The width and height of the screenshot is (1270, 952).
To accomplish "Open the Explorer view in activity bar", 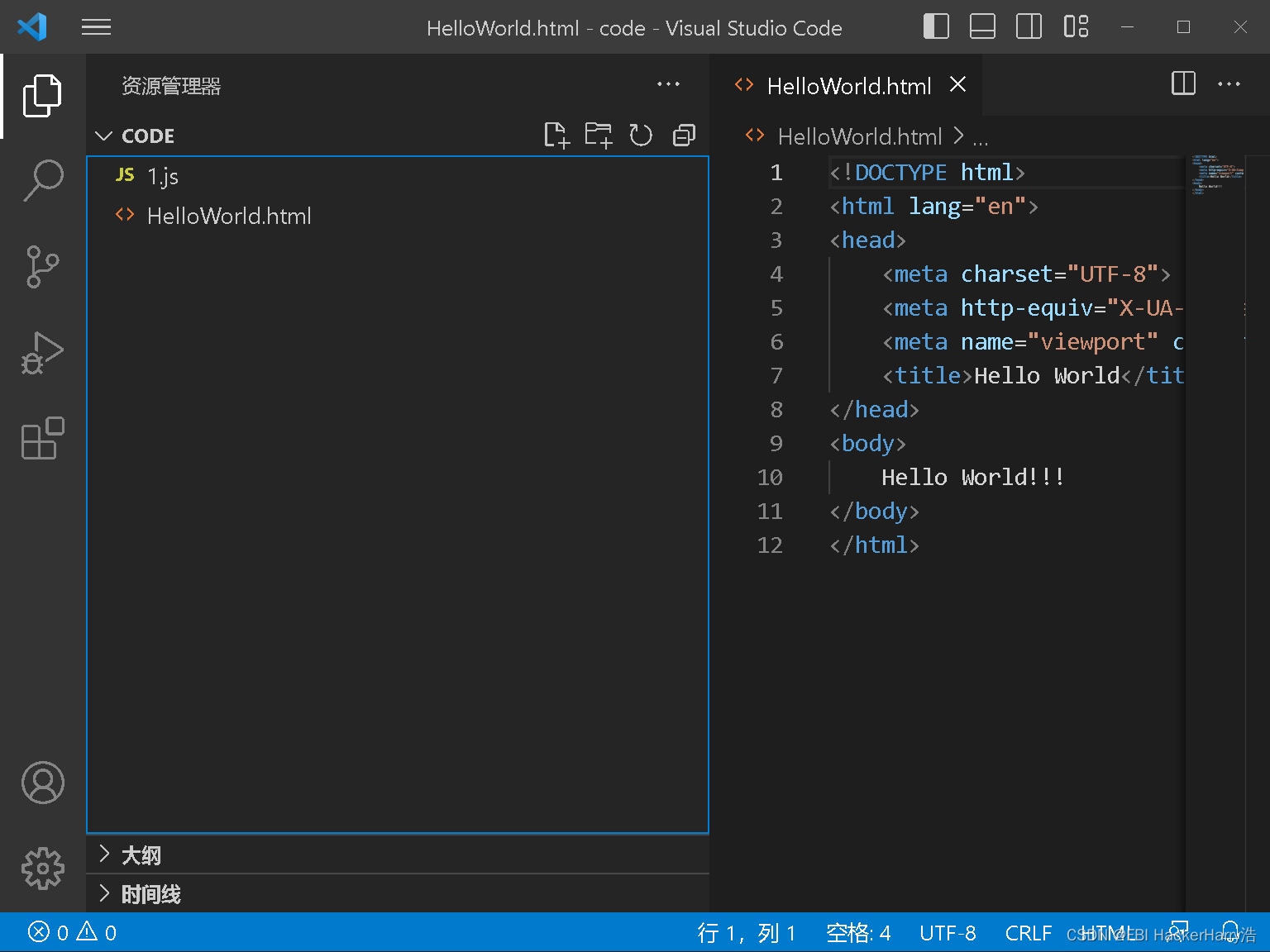I will point(42,96).
